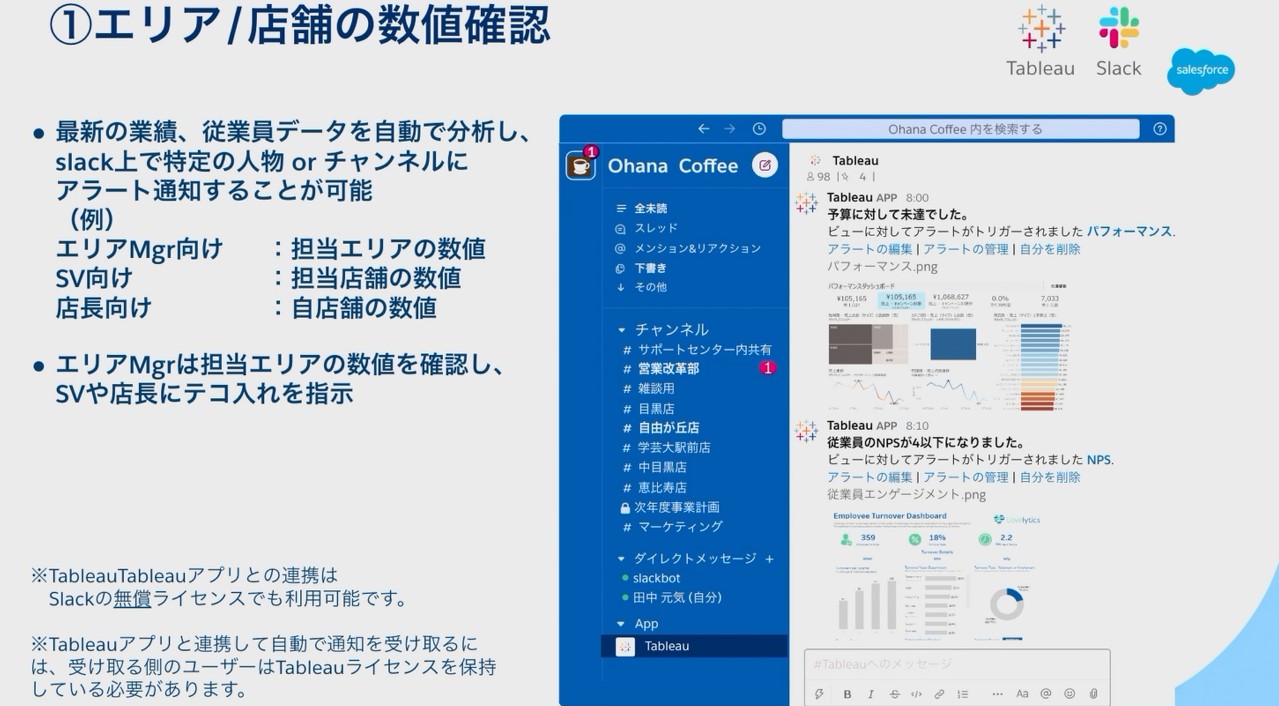Toggle italic formatting in composer

coord(871,693)
